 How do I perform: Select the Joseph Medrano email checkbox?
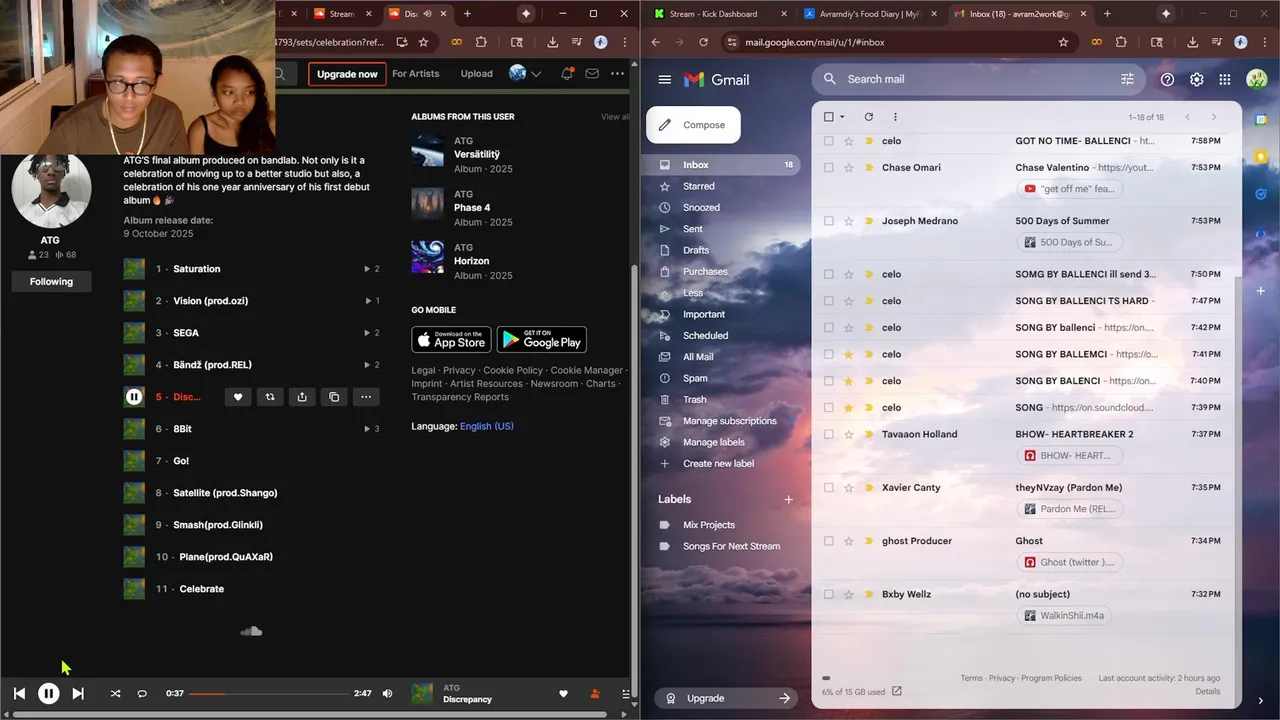pos(828,221)
